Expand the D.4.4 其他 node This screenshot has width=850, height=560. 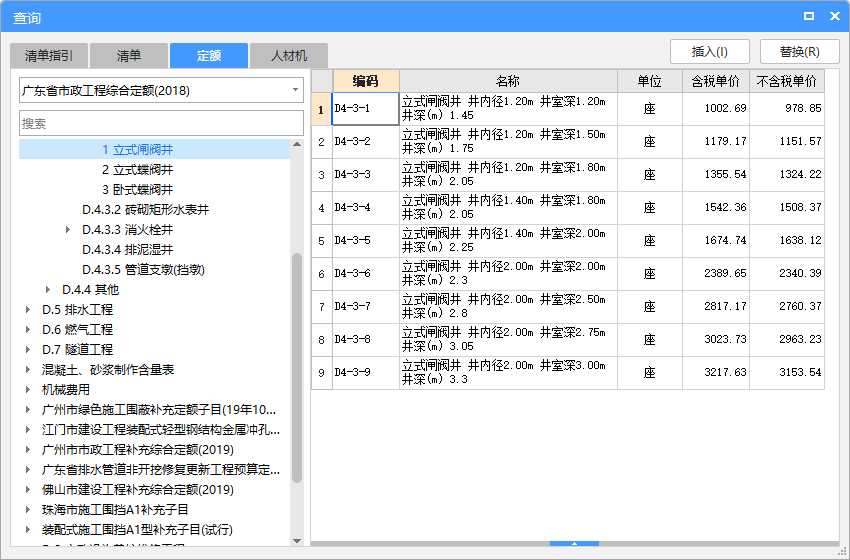[48, 290]
